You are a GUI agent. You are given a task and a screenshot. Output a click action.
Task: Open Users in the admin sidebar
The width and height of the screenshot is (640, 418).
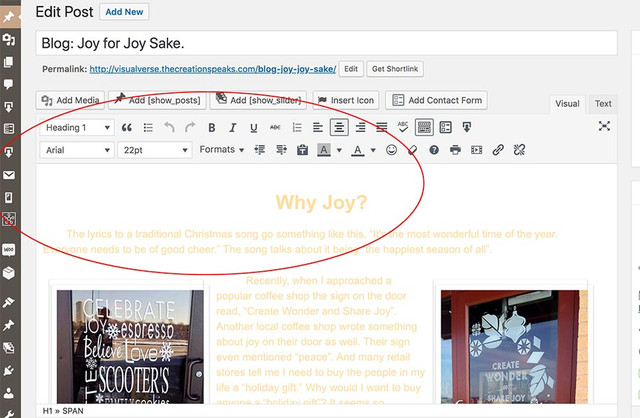[x=9, y=393]
